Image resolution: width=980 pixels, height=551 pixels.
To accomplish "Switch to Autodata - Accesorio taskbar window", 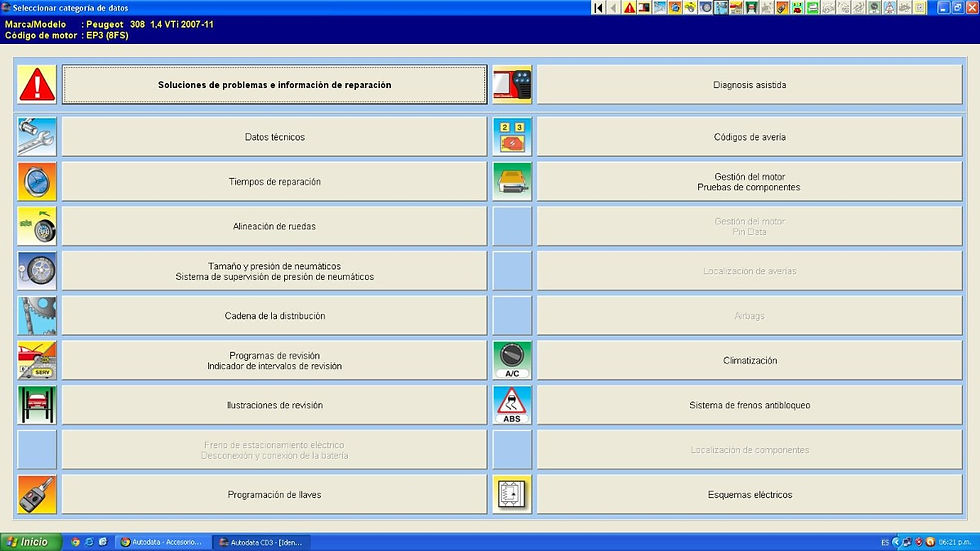I will point(164,542).
